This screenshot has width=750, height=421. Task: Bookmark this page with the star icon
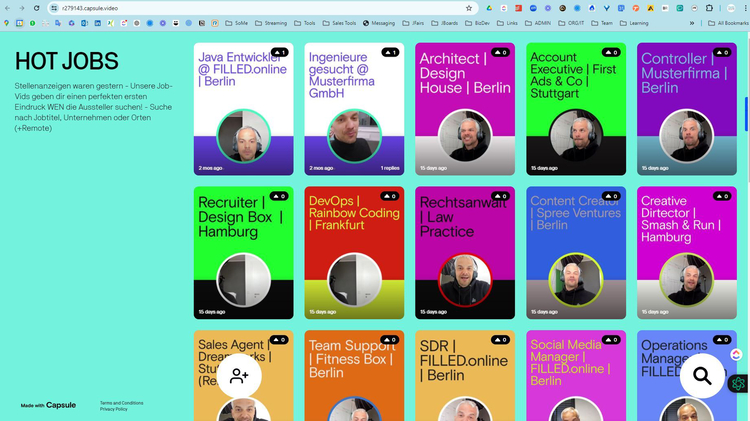coord(469,8)
